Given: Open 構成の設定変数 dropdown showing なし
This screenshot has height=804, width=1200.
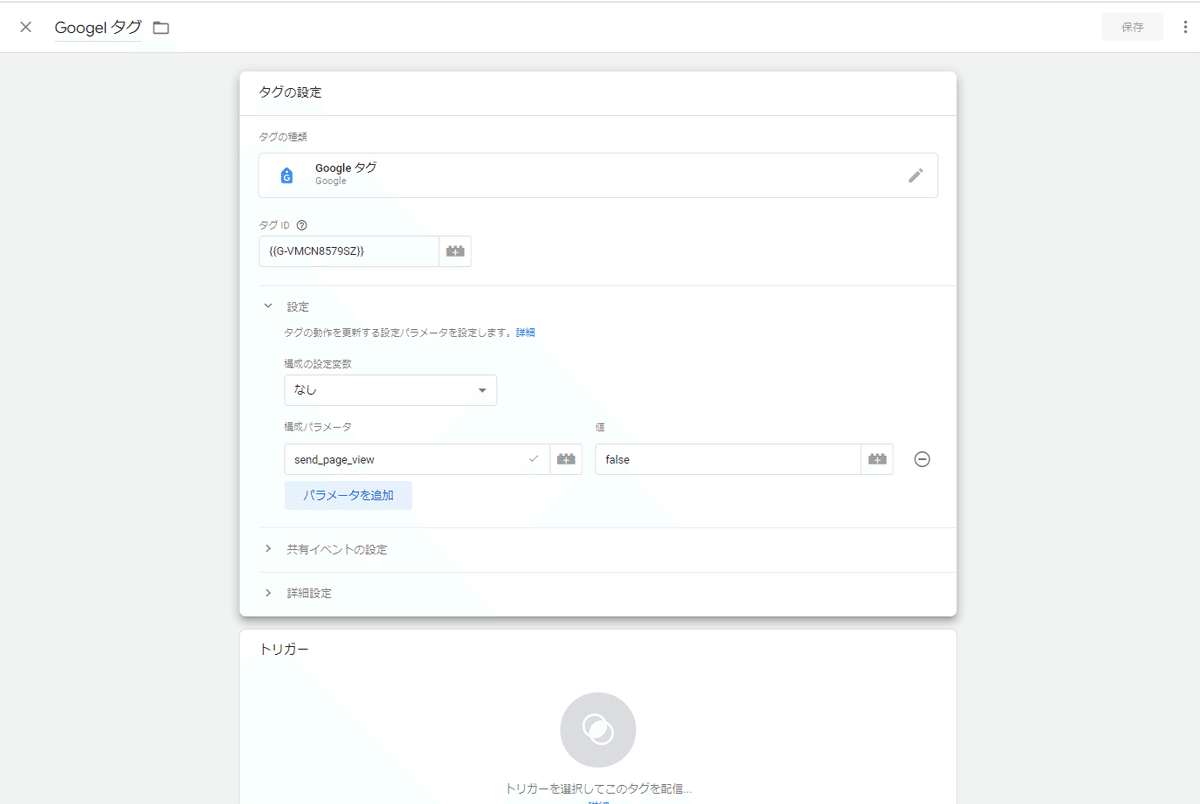Looking at the screenshot, I should point(390,390).
